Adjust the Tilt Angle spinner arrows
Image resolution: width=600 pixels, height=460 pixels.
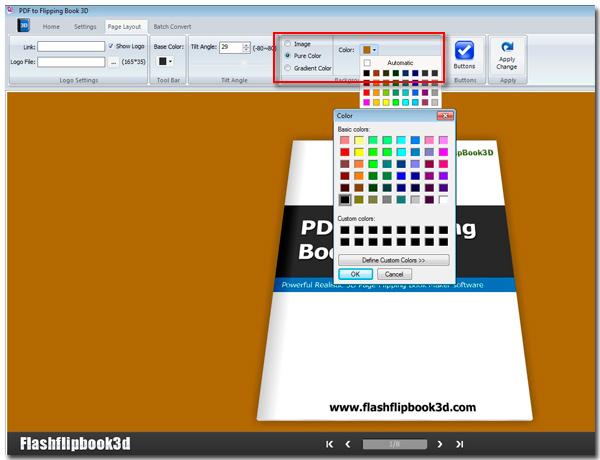(x=246, y=47)
